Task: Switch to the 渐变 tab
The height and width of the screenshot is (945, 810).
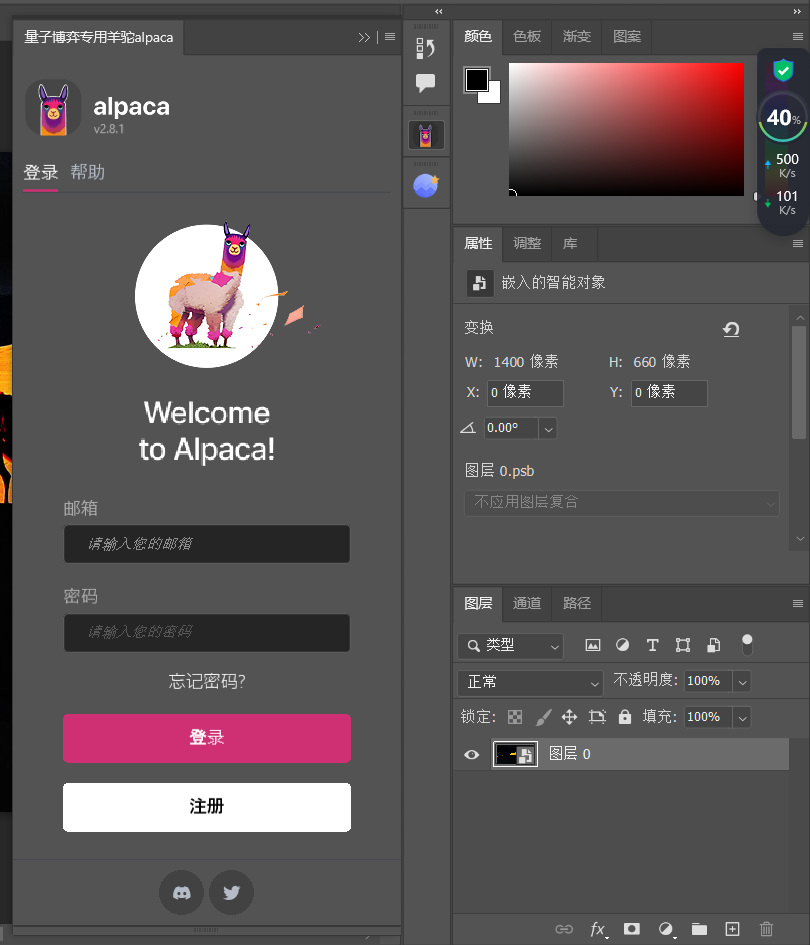Action: click(x=577, y=37)
